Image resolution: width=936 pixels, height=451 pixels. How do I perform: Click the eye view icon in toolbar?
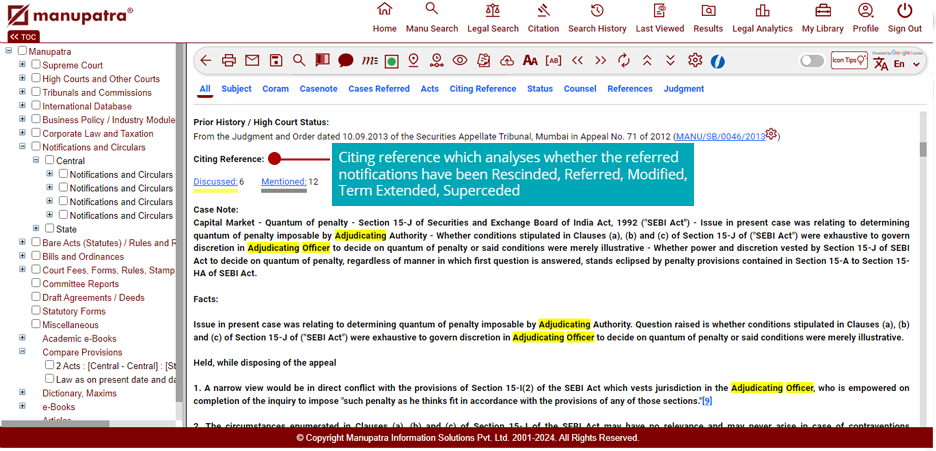(460, 61)
